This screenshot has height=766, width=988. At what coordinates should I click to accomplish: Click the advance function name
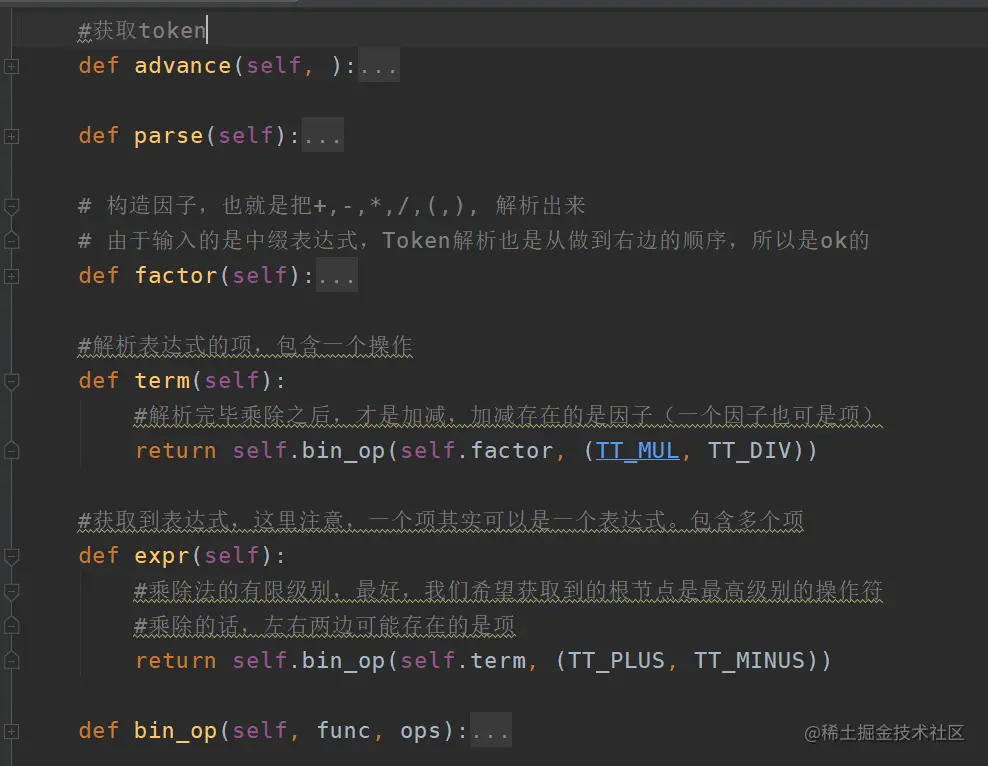click(183, 66)
